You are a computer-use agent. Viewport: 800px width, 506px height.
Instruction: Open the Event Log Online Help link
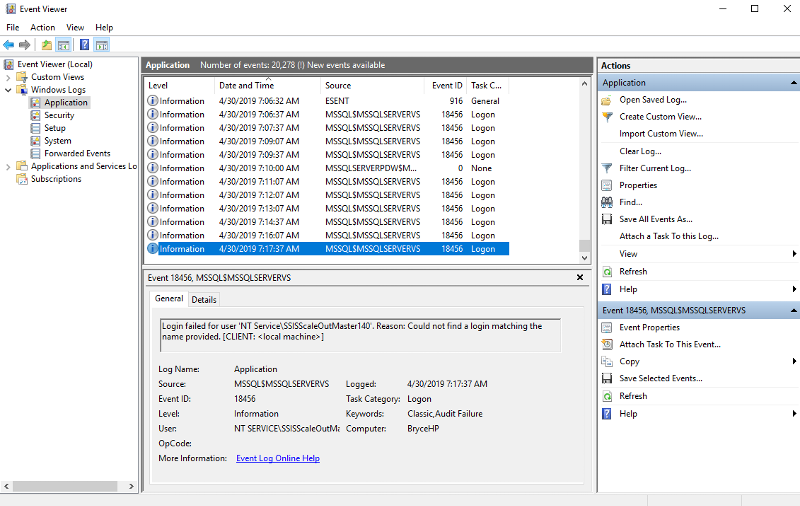277,458
